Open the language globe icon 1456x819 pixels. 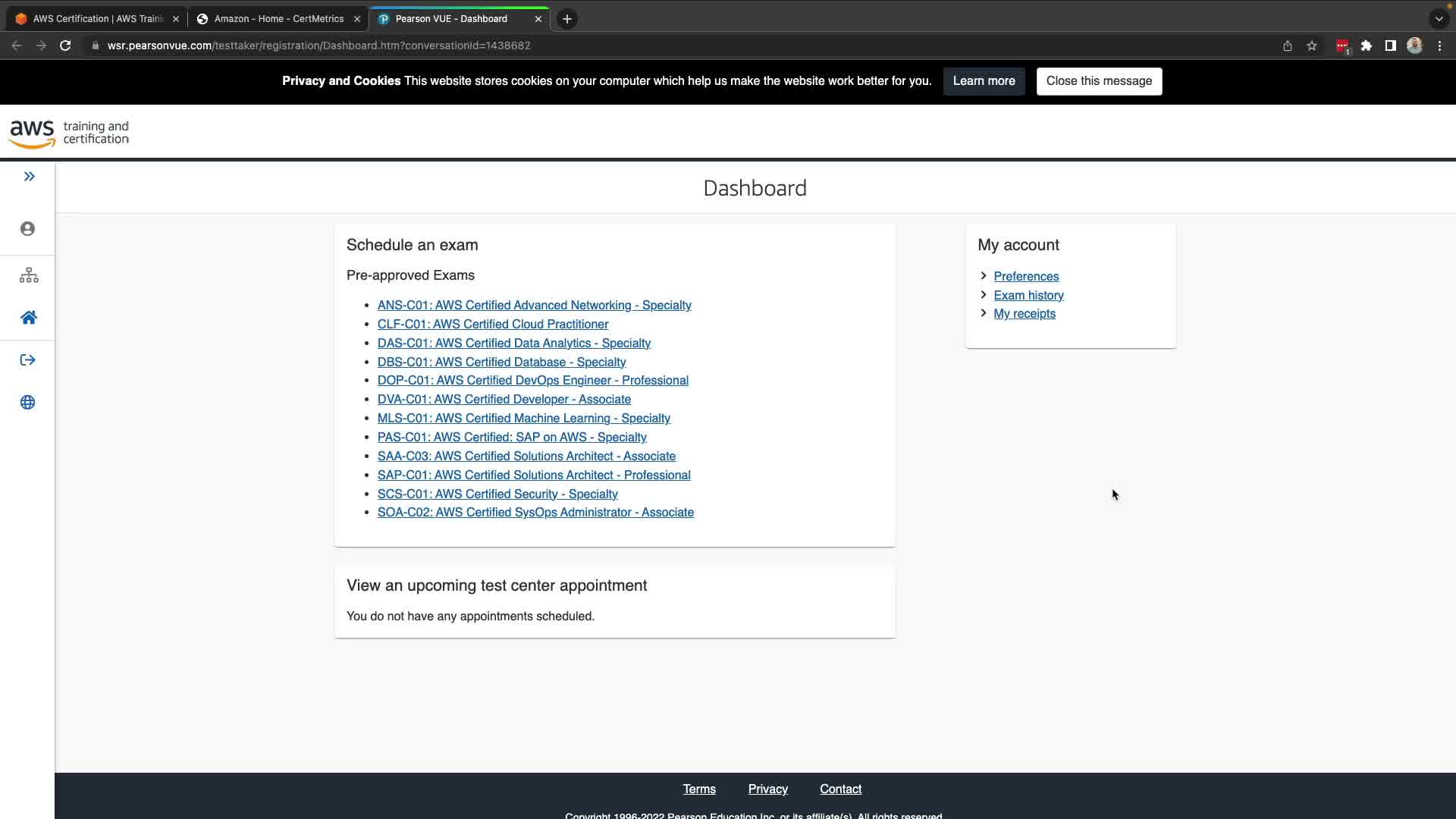28,403
